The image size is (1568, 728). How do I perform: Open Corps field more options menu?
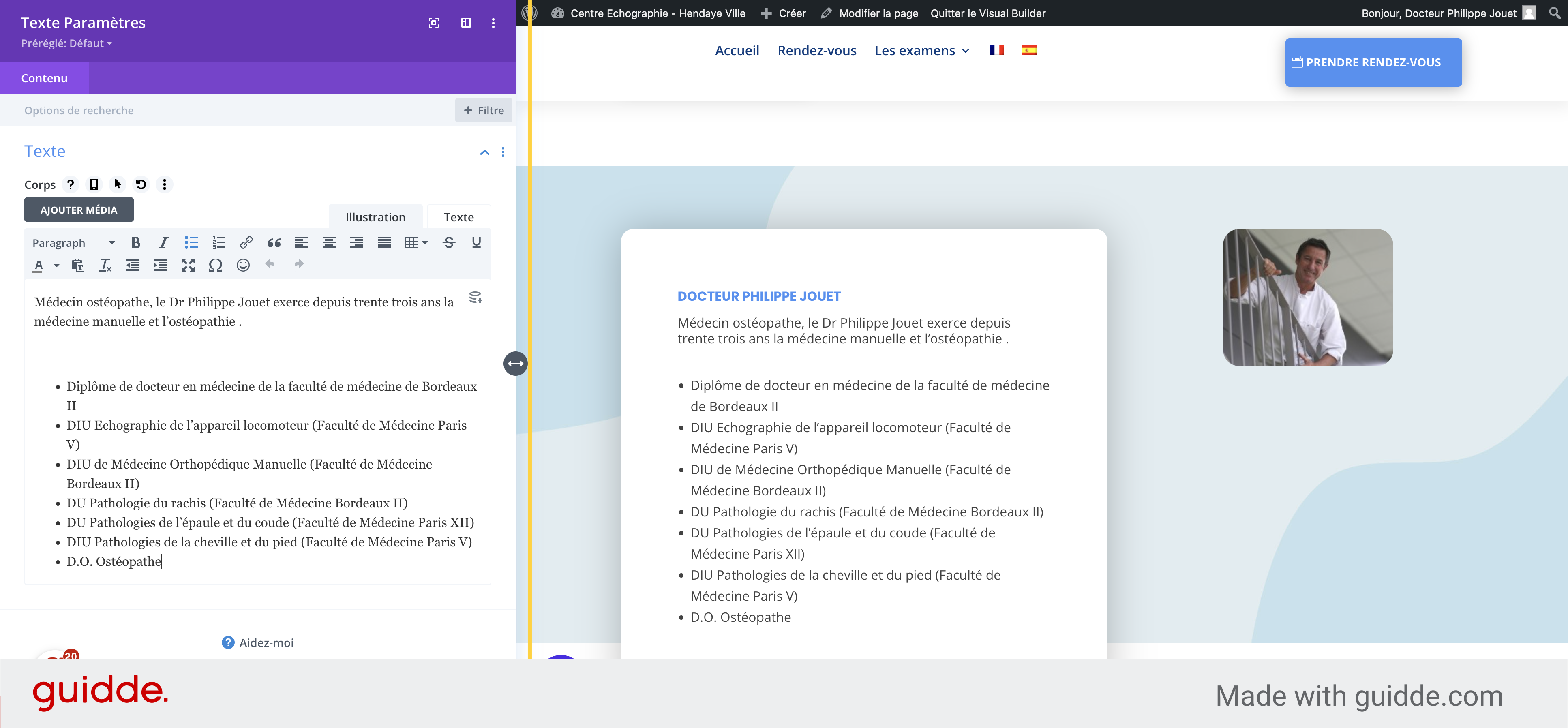(x=164, y=184)
